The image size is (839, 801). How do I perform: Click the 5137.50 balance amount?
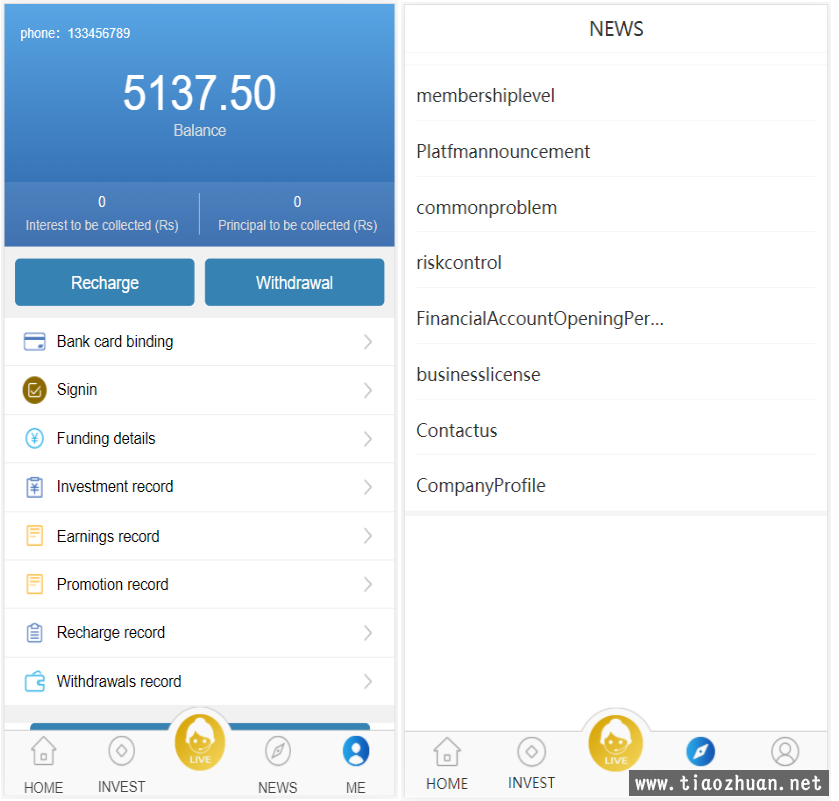200,93
